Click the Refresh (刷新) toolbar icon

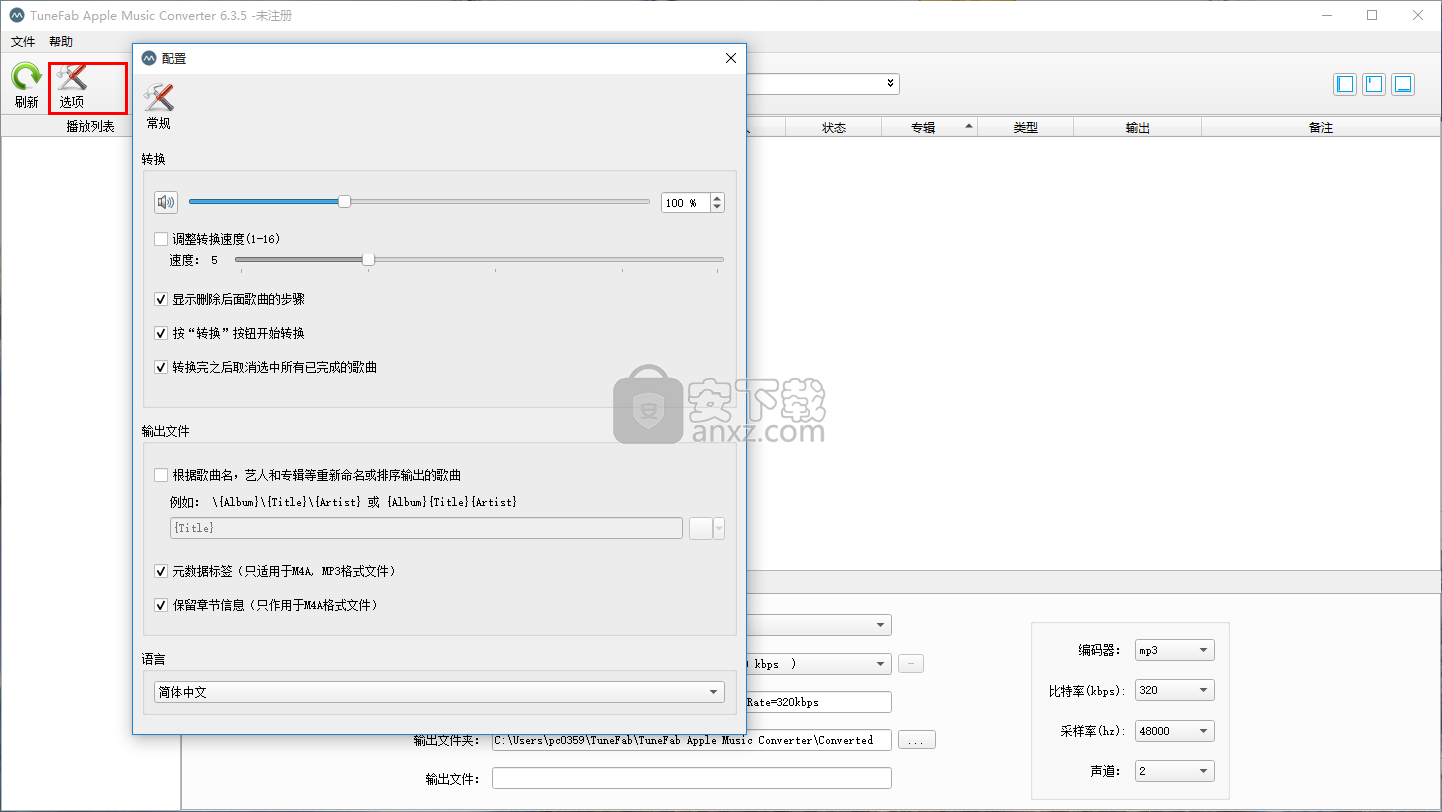26,86
